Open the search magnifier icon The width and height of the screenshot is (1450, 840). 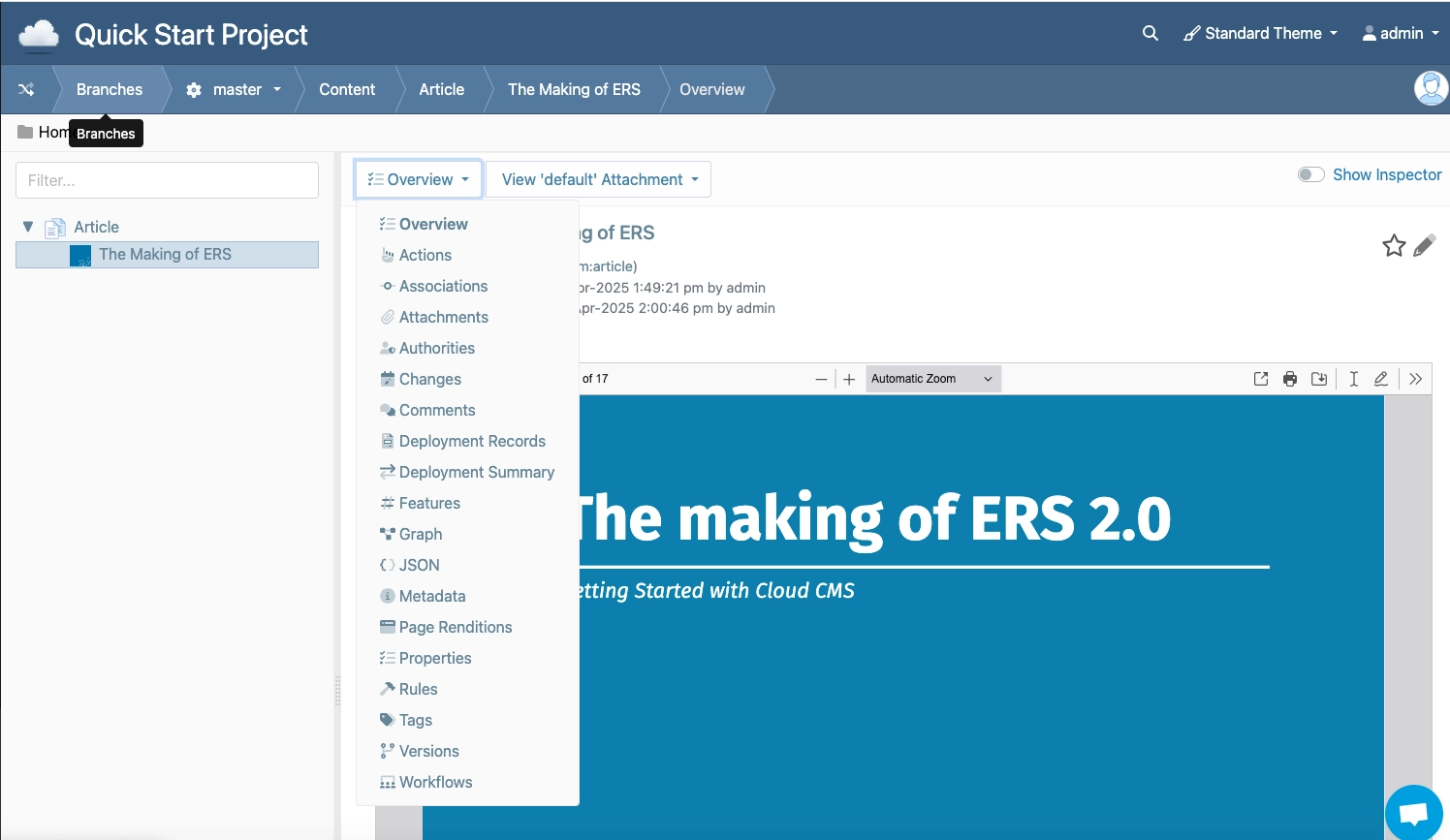coord(1151,33)
